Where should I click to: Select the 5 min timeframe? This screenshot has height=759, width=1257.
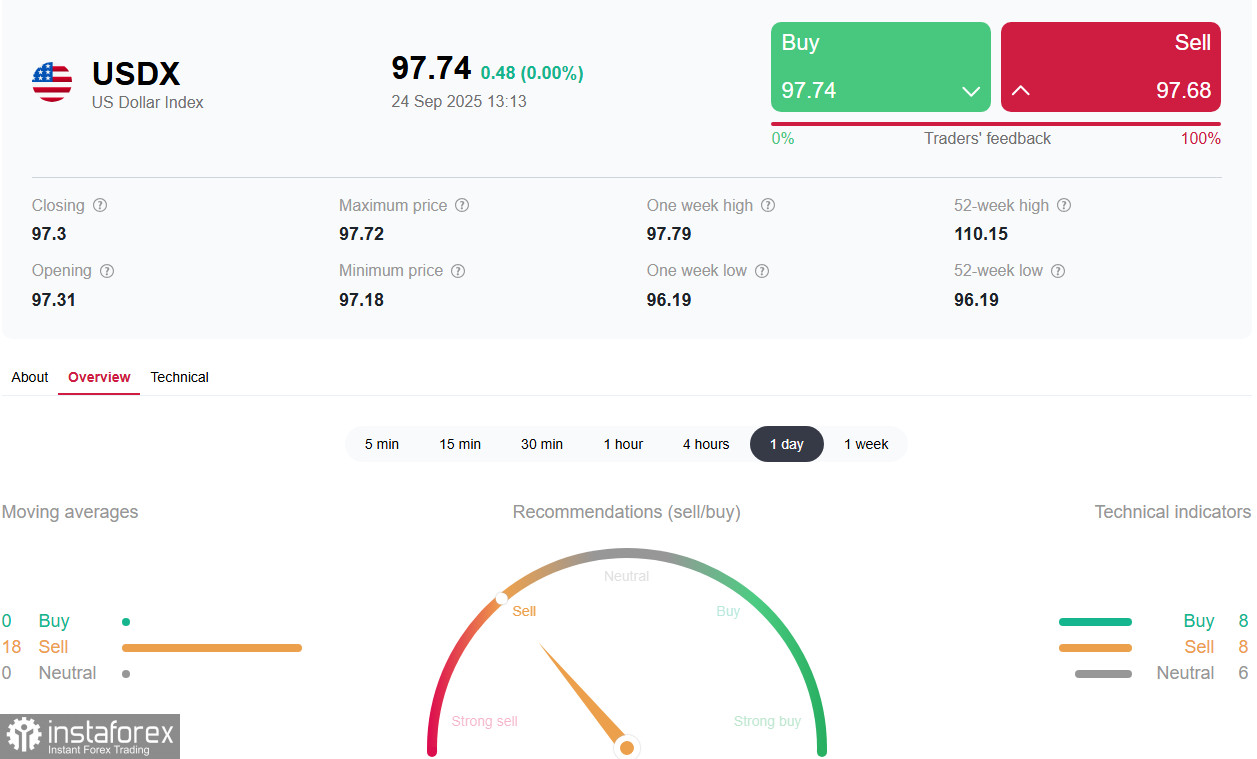(382, 444)
